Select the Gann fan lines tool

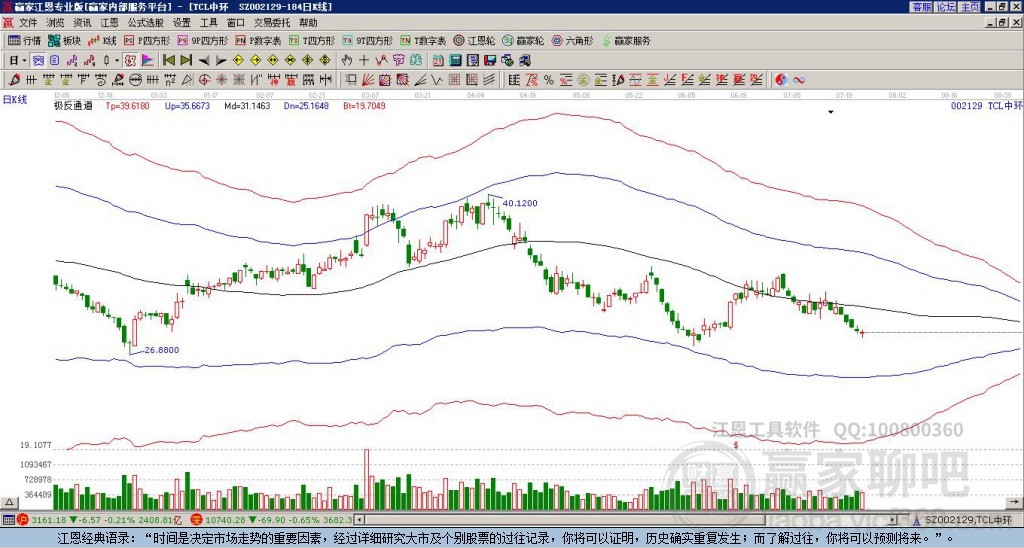click(368, 80)
